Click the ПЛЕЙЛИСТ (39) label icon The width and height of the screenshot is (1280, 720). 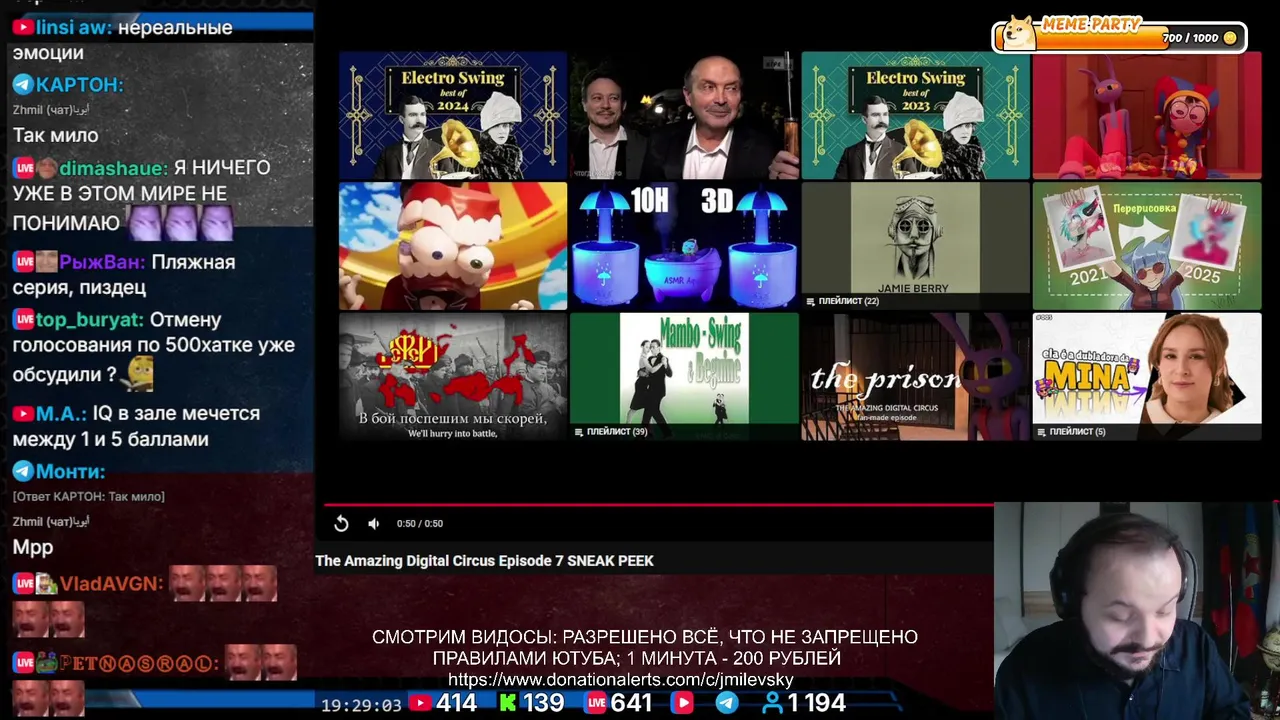point(579,432)
